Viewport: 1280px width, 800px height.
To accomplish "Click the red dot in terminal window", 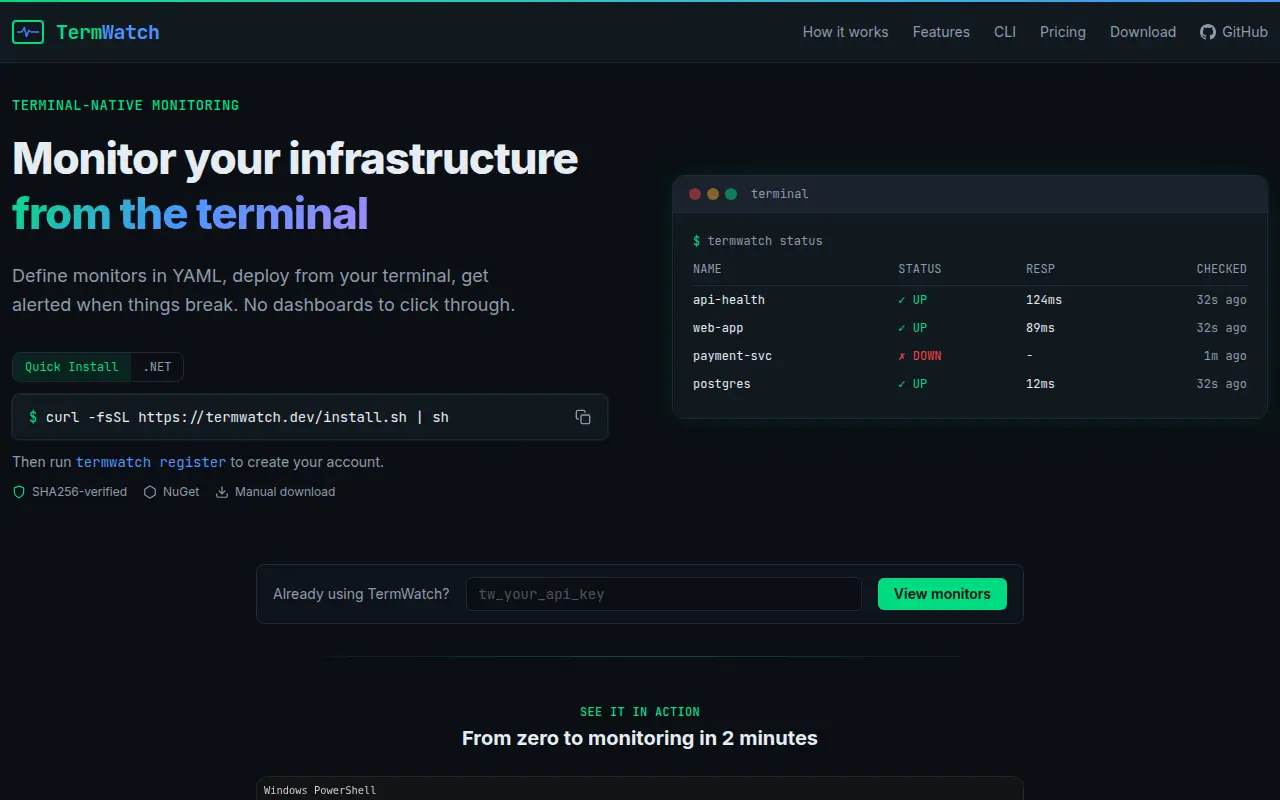I will click(x=695, y=194).
